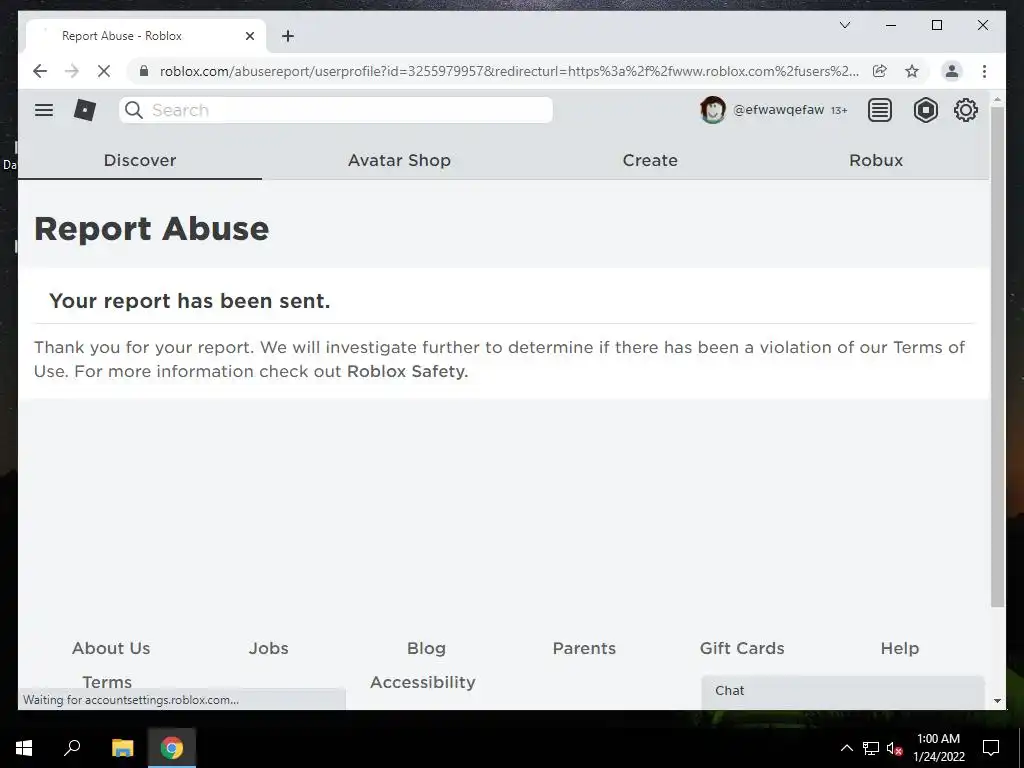Image resolution: width=1024 pixels, height=768 pixels.
Task: Stop loading the page
Action: [x=104, y=71]
